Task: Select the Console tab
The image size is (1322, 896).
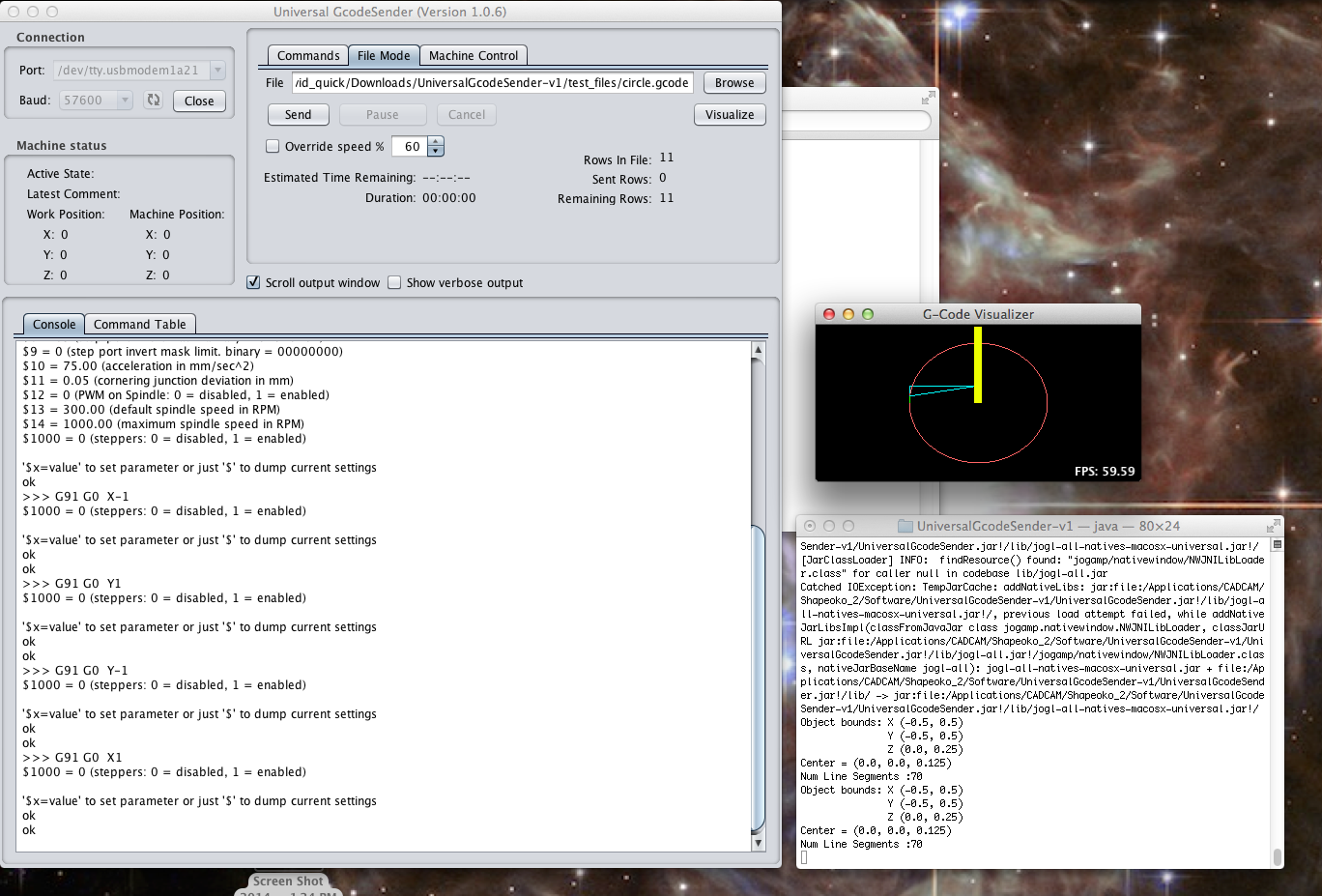Action: 54,325
